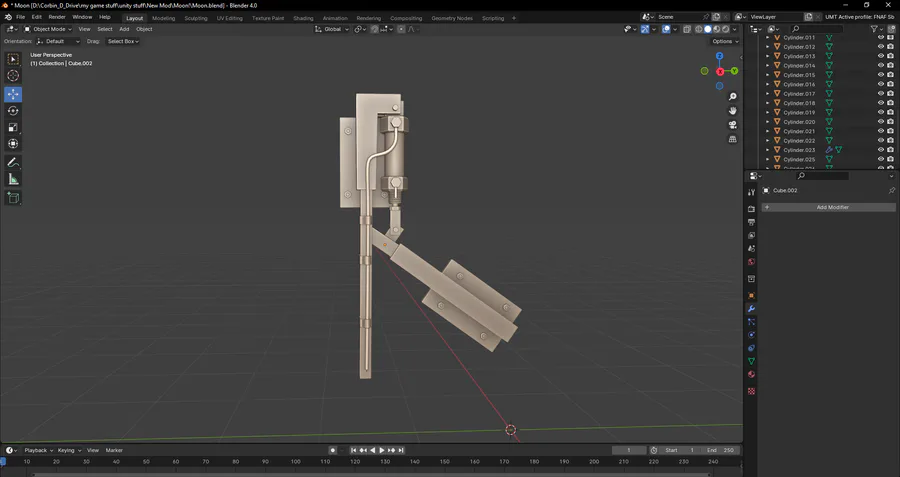Open the Tool properties tab
The height and width of the screenshot is (477, 900).
(751, 192)
